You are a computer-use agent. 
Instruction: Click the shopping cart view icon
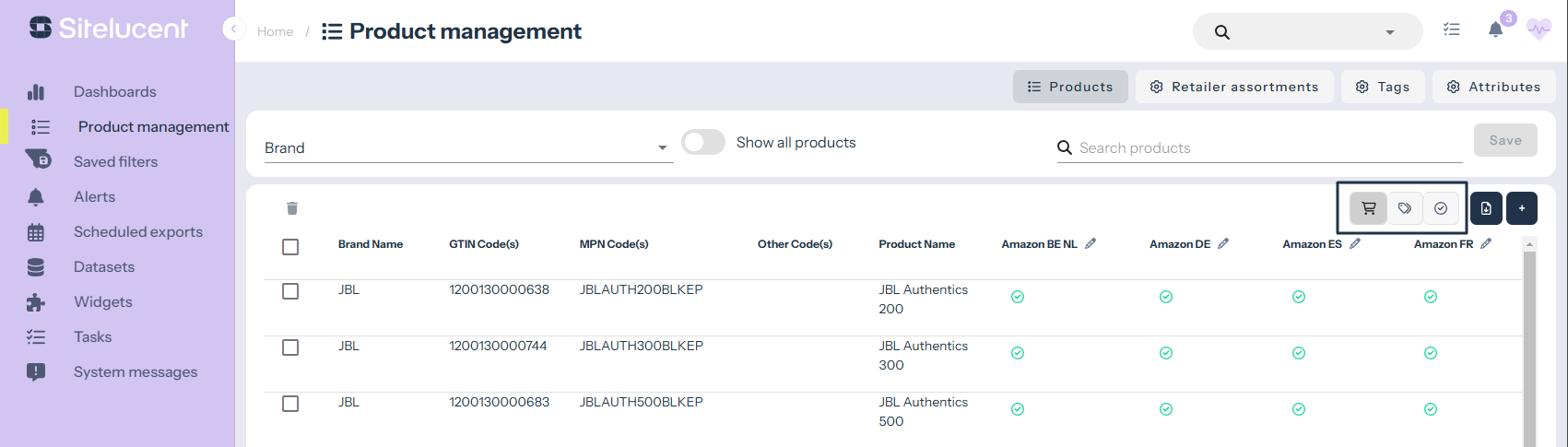tap(1369, 208)
